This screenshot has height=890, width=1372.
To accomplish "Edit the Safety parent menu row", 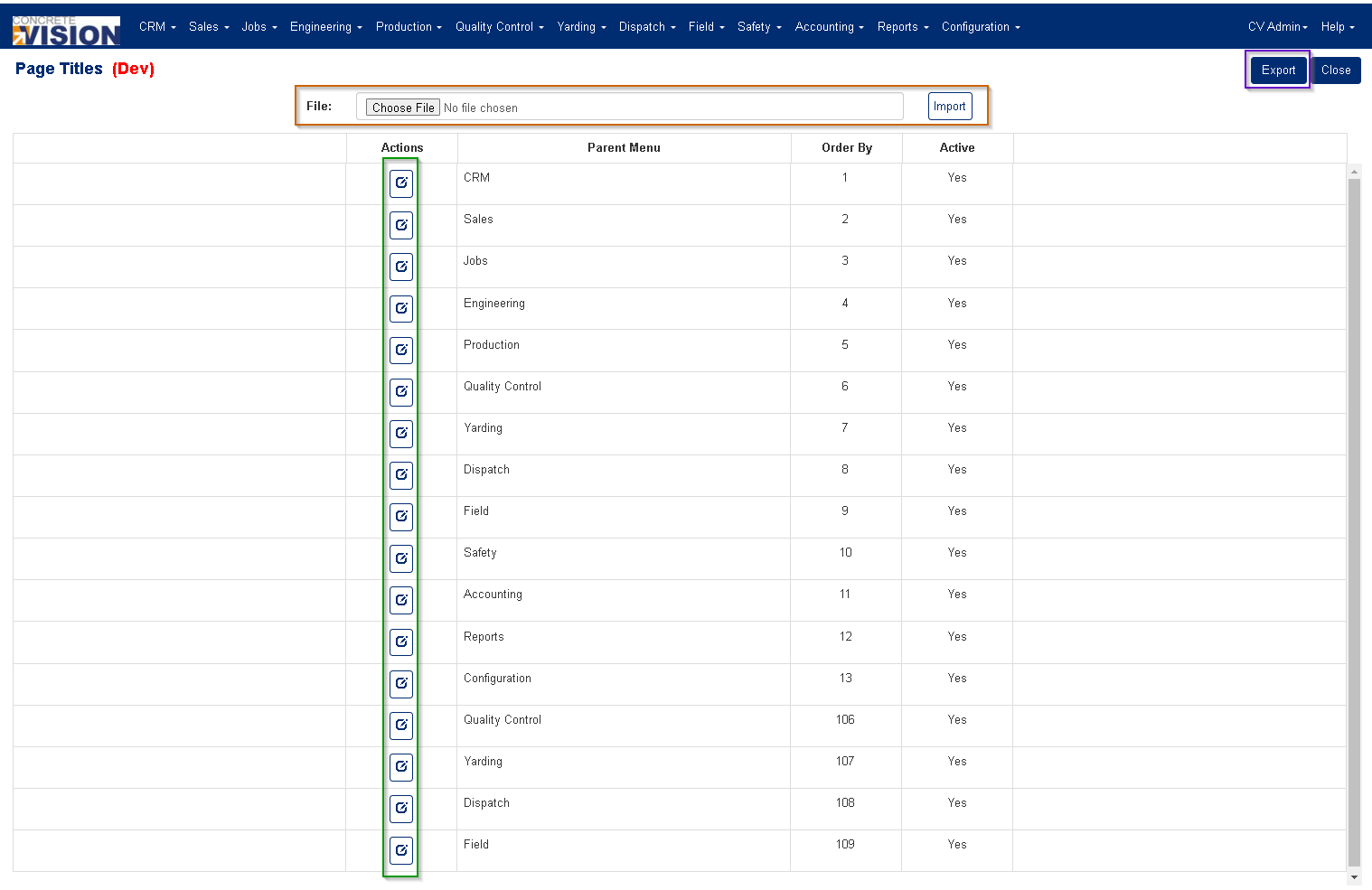I will 401,558.
